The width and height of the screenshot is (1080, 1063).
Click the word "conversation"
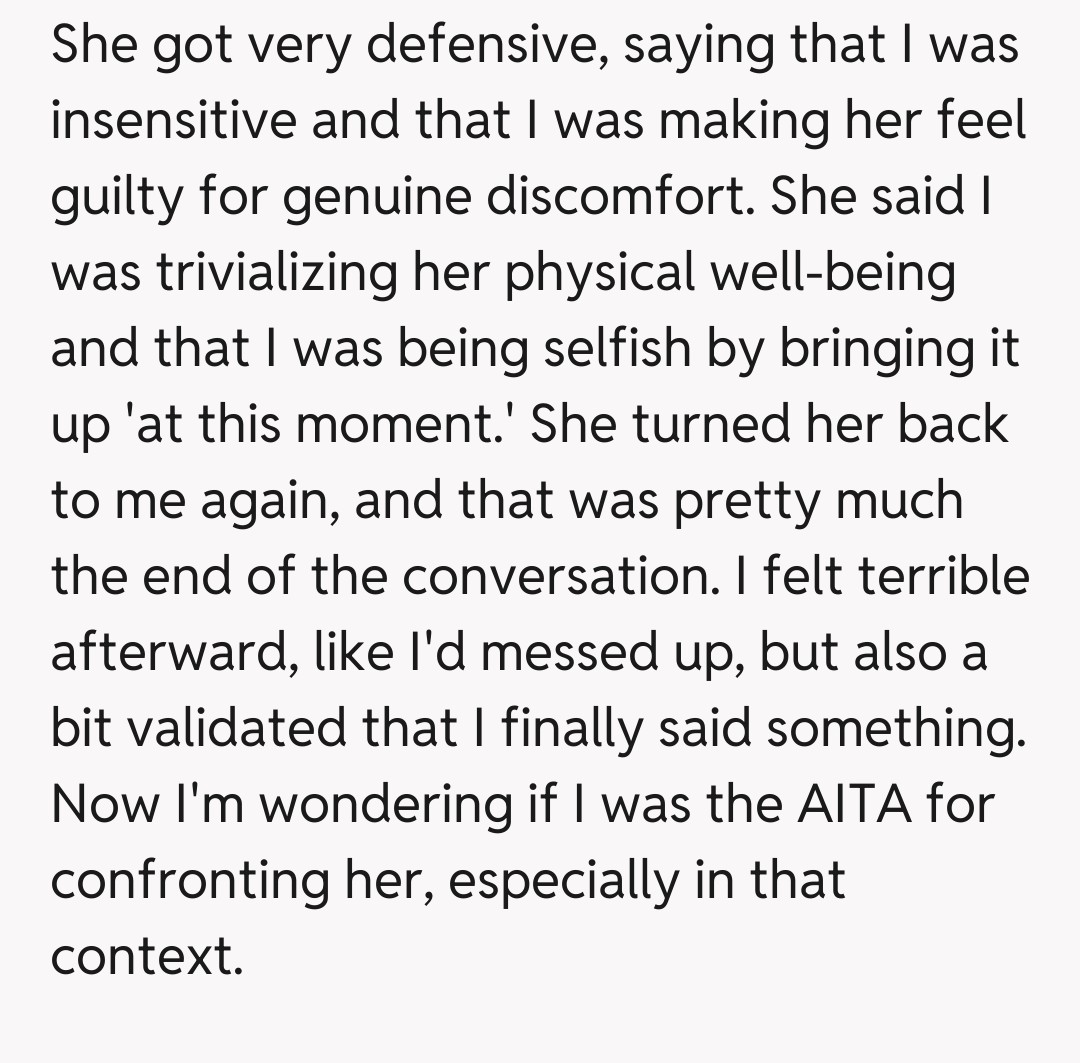[555, 577]
